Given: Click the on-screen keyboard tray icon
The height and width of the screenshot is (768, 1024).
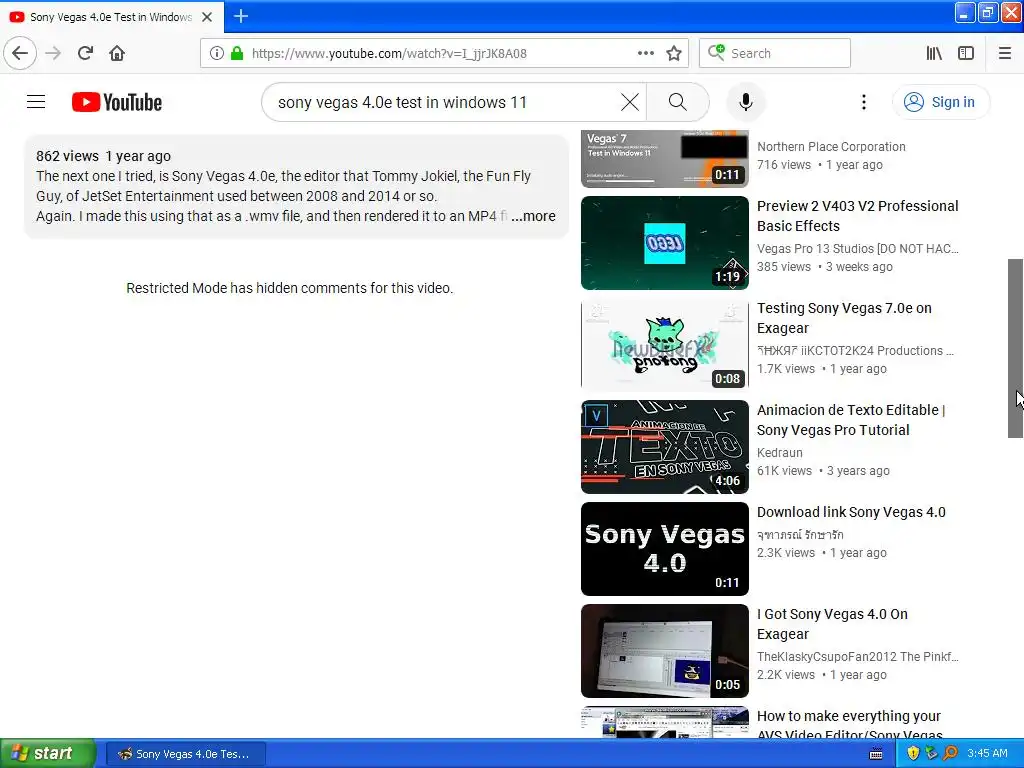Looking at the screenshot, I should pyautogui.click(x=876, y=754).
